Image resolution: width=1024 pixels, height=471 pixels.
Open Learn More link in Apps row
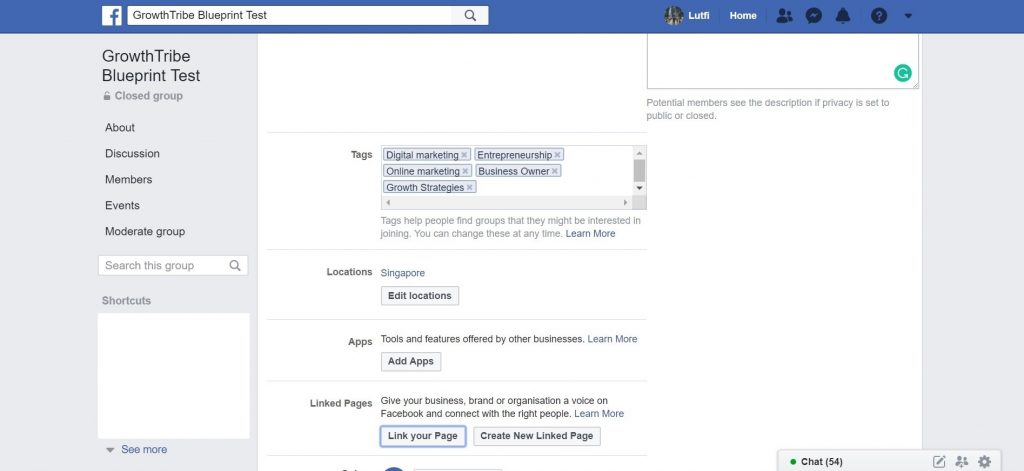(x=613, y=339)
